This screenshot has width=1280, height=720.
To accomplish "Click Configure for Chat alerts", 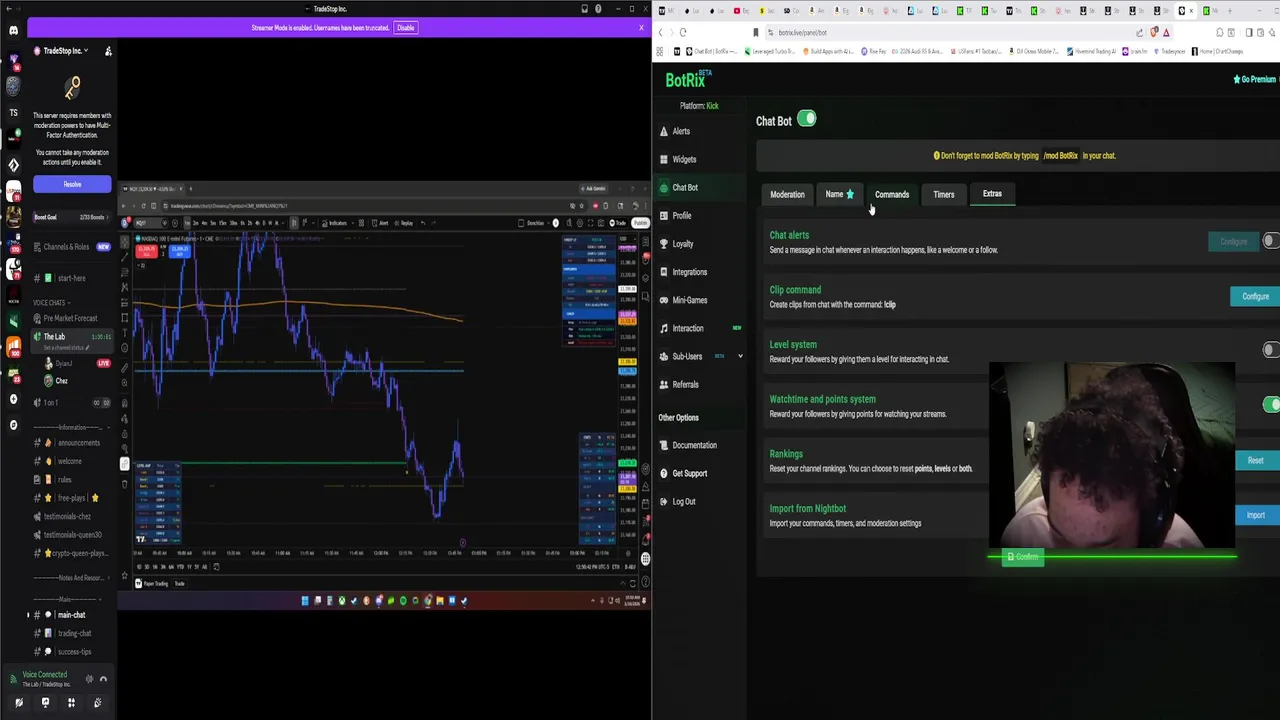I will click(1233, 241).
